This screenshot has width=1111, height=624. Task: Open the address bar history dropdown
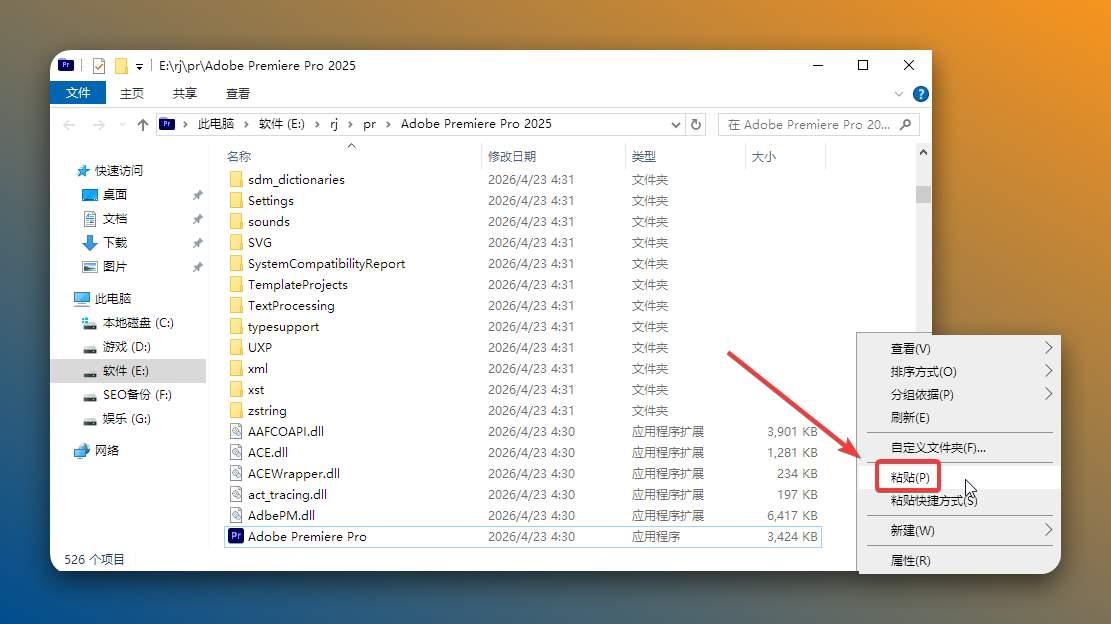click(675, 125)
